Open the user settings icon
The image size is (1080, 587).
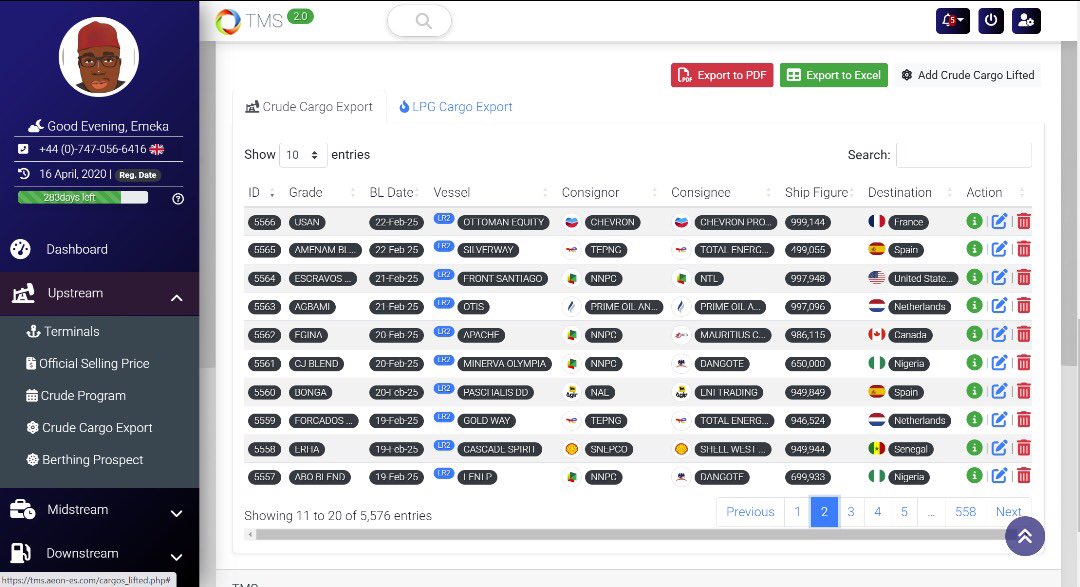click(x=1026, y=21)
